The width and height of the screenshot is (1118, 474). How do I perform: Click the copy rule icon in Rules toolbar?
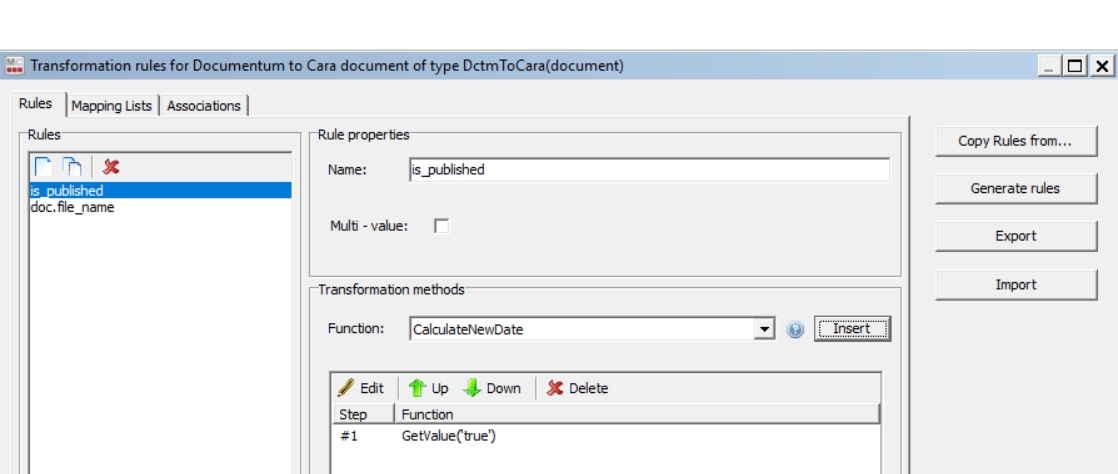coord(74,167)
